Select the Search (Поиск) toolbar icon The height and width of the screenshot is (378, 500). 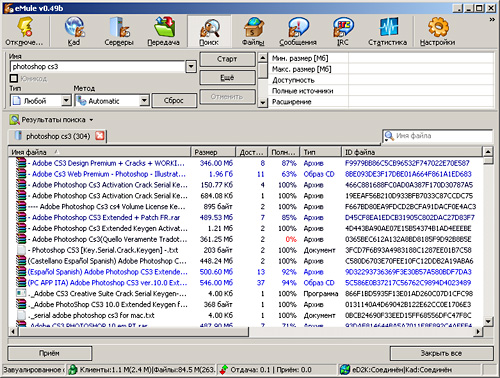(x=209, y=28)
